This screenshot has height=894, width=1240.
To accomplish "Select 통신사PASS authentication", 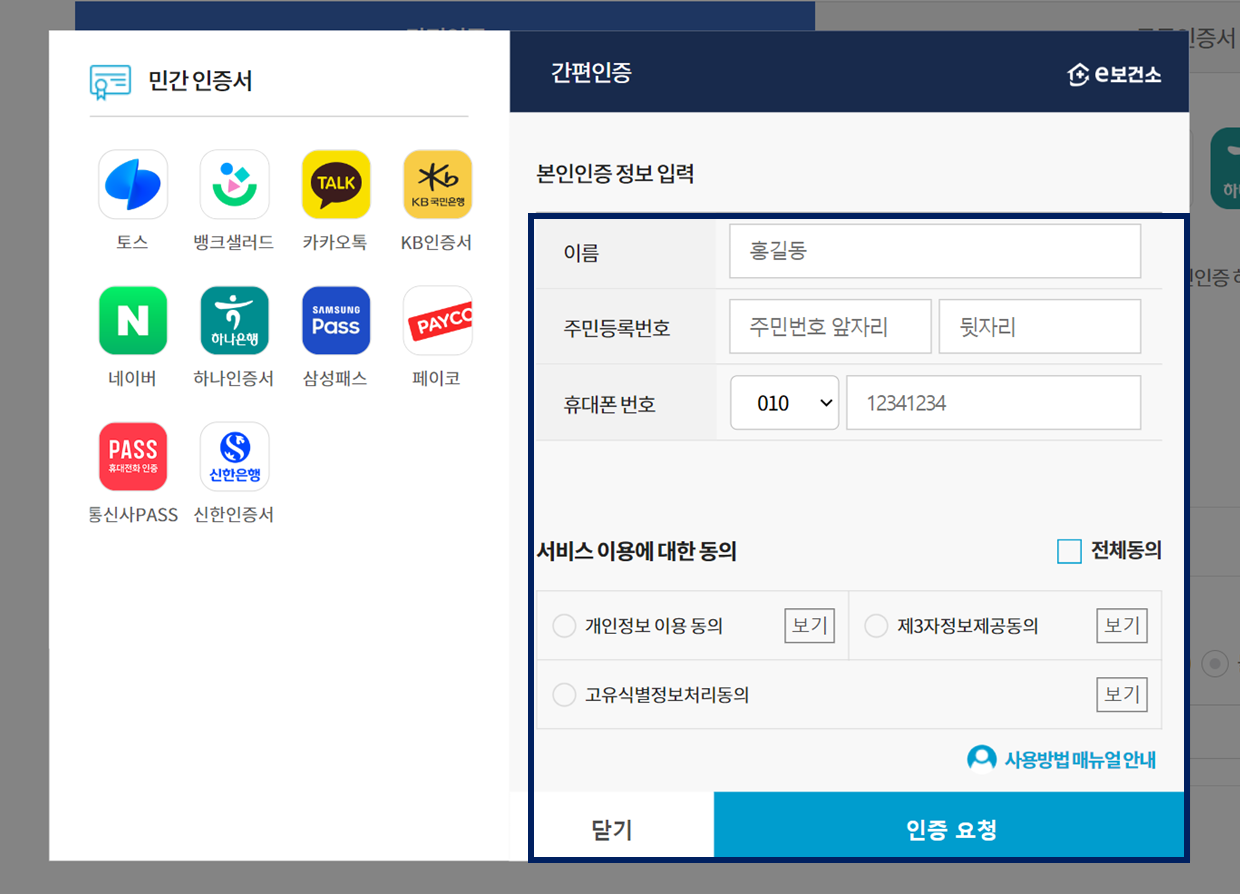I will [x=133, y=456].
